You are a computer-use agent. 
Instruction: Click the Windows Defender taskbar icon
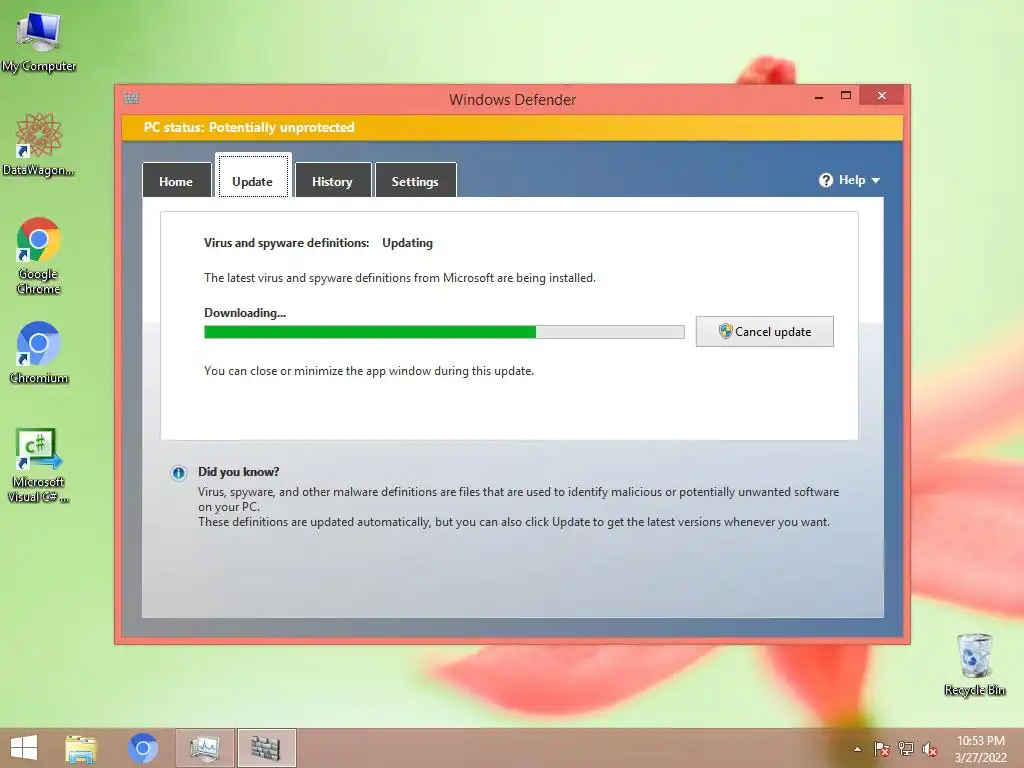pyautogui.click(x=266, y=748)
